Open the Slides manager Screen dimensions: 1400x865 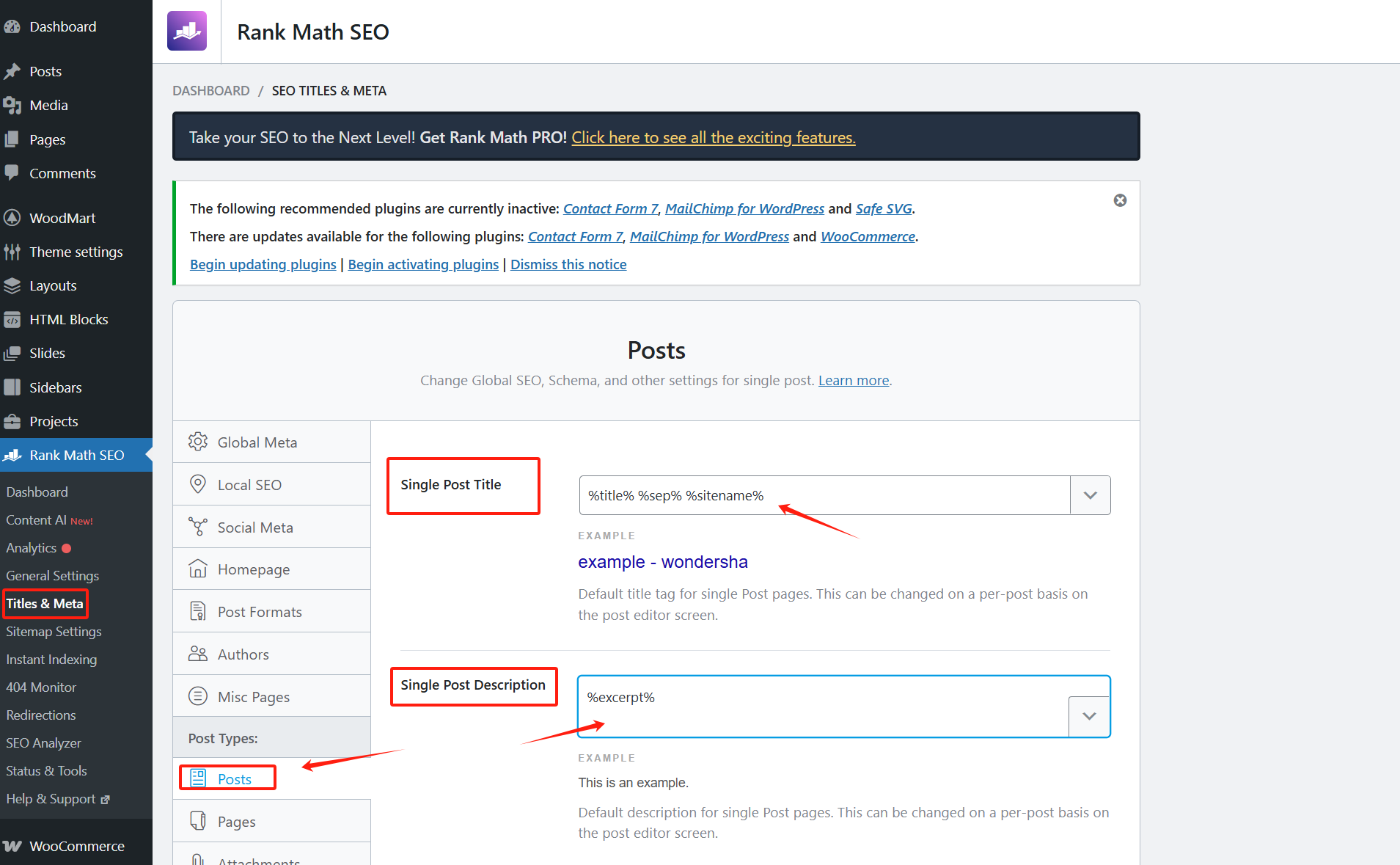[47, 353]
